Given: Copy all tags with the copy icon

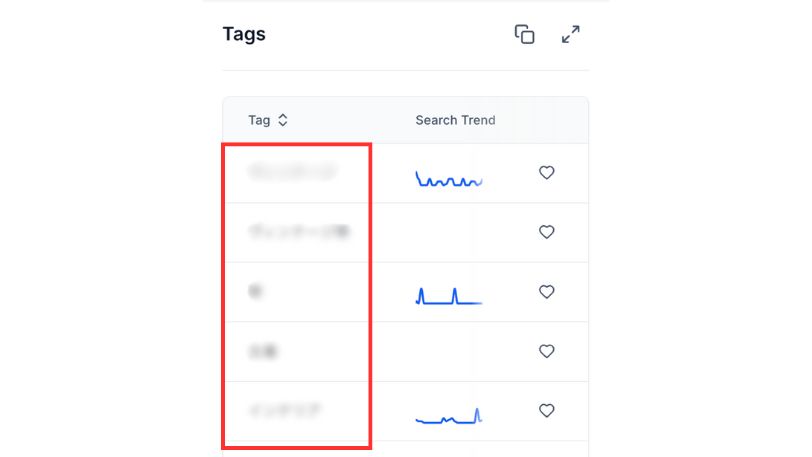Looking at the screenshot, I should pyautogui.click(x=524, y=35).
